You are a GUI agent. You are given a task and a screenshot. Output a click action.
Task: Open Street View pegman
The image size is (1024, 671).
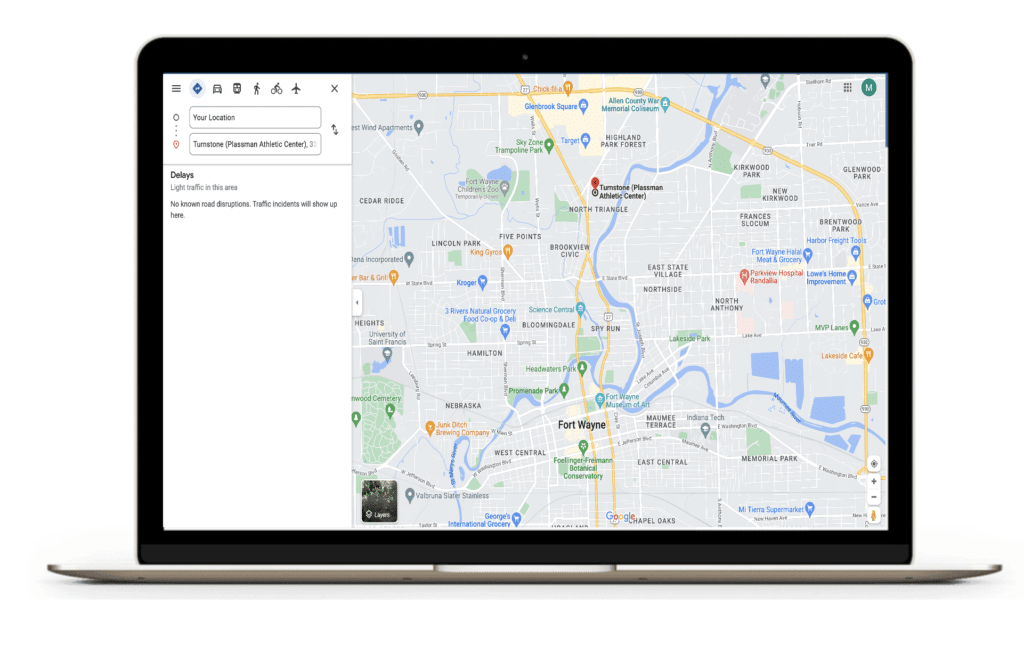(x=874, y=516)
